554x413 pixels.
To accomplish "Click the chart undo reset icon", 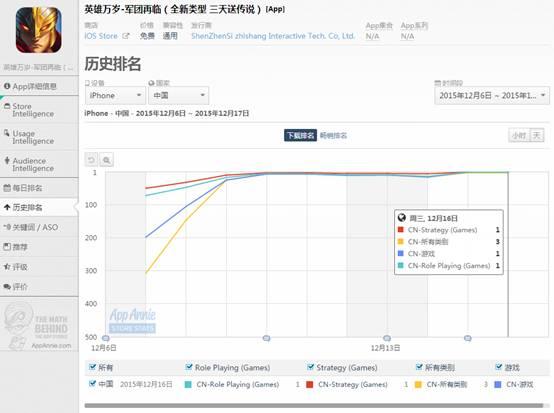I will [x=91, y=160].
